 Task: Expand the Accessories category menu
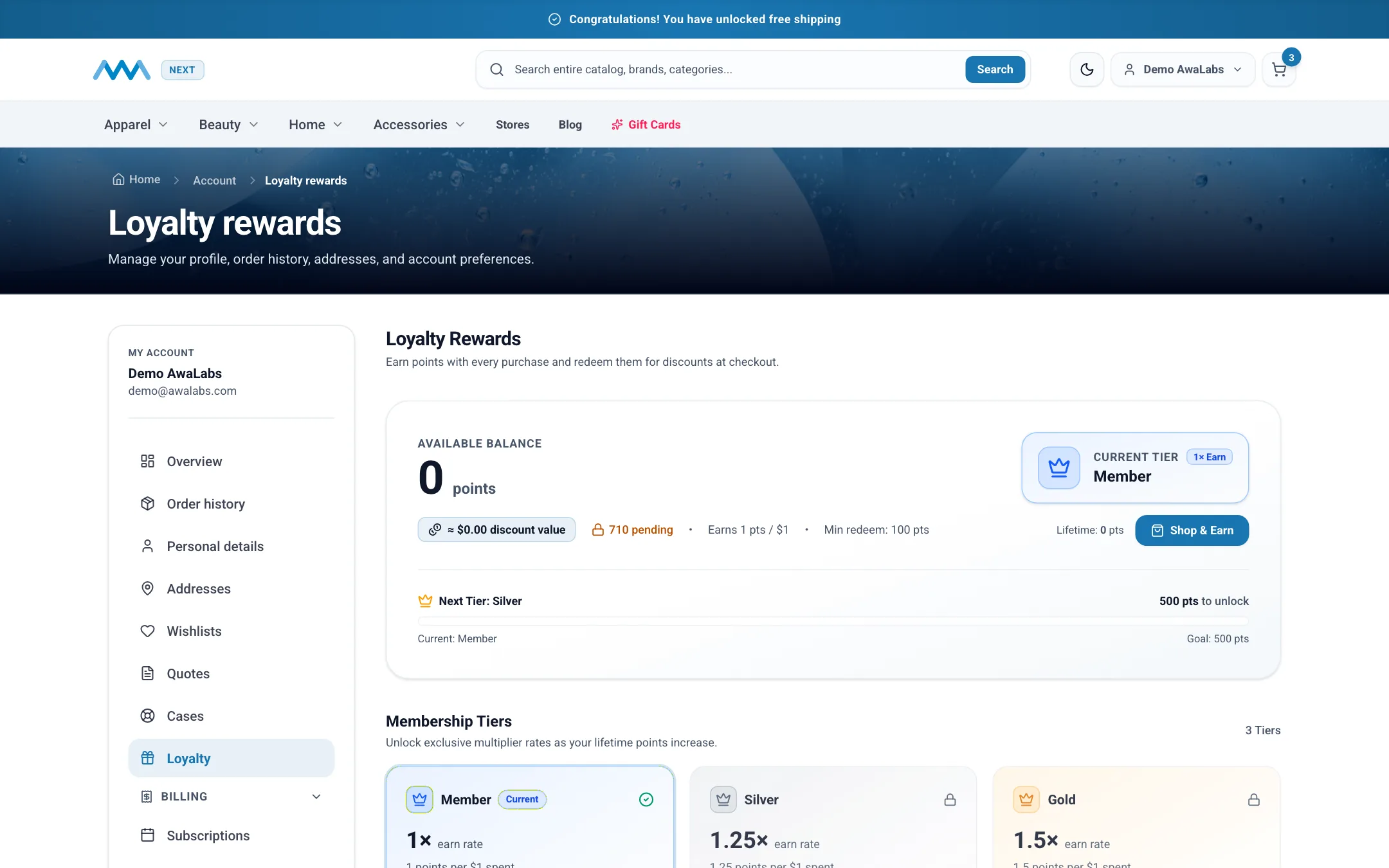[x=419, y=124]
